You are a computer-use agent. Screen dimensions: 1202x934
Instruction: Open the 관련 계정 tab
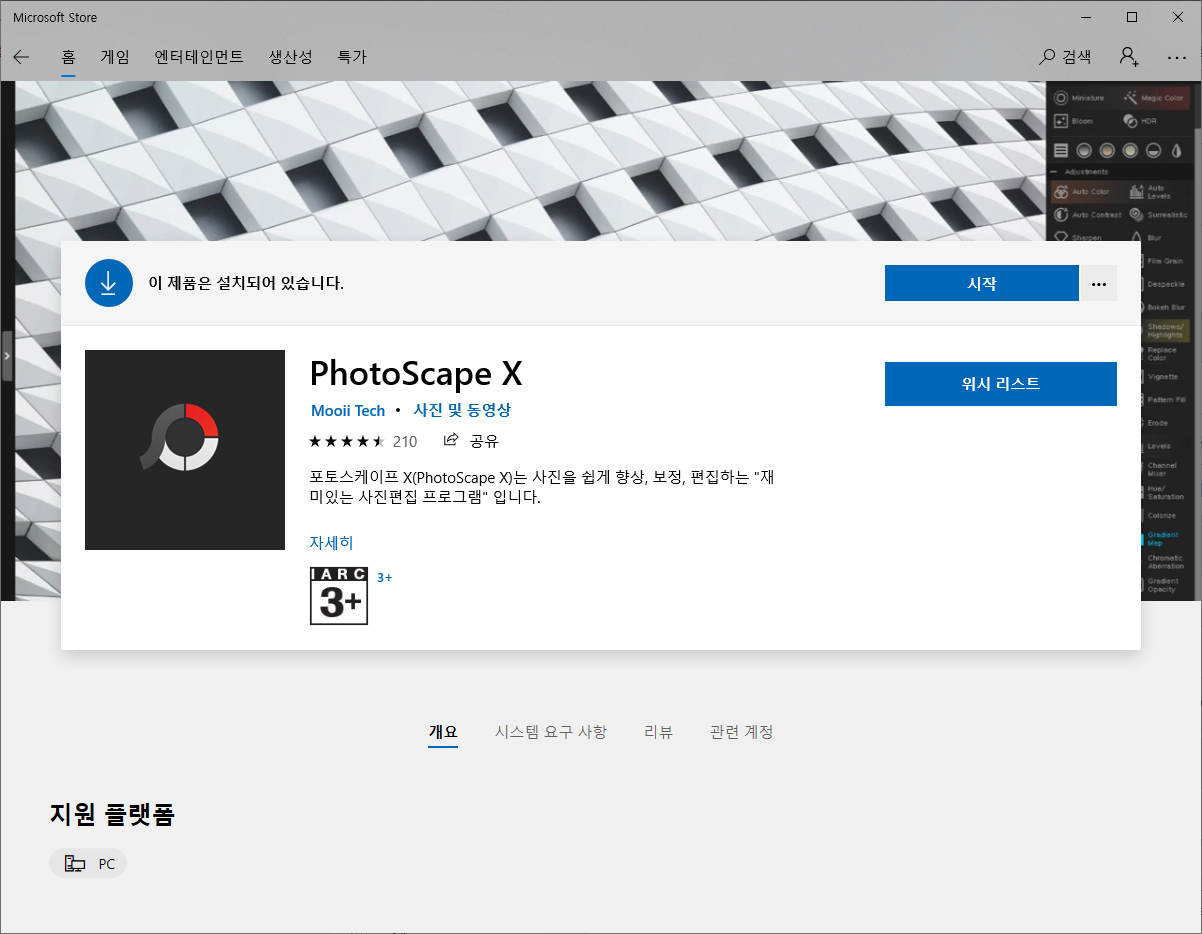(741, 732)
